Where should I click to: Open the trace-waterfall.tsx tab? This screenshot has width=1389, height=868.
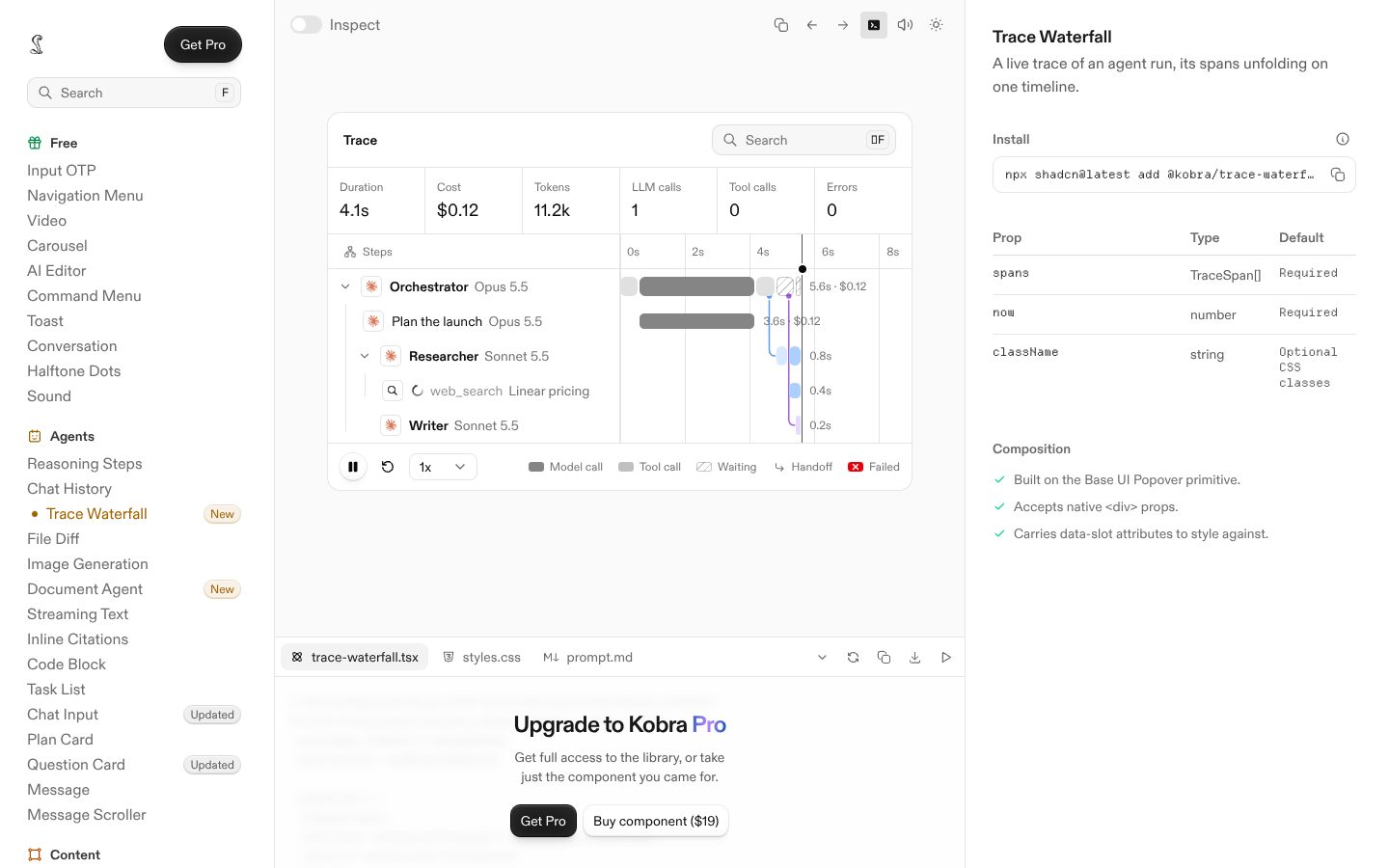click(x=355, y=658)
